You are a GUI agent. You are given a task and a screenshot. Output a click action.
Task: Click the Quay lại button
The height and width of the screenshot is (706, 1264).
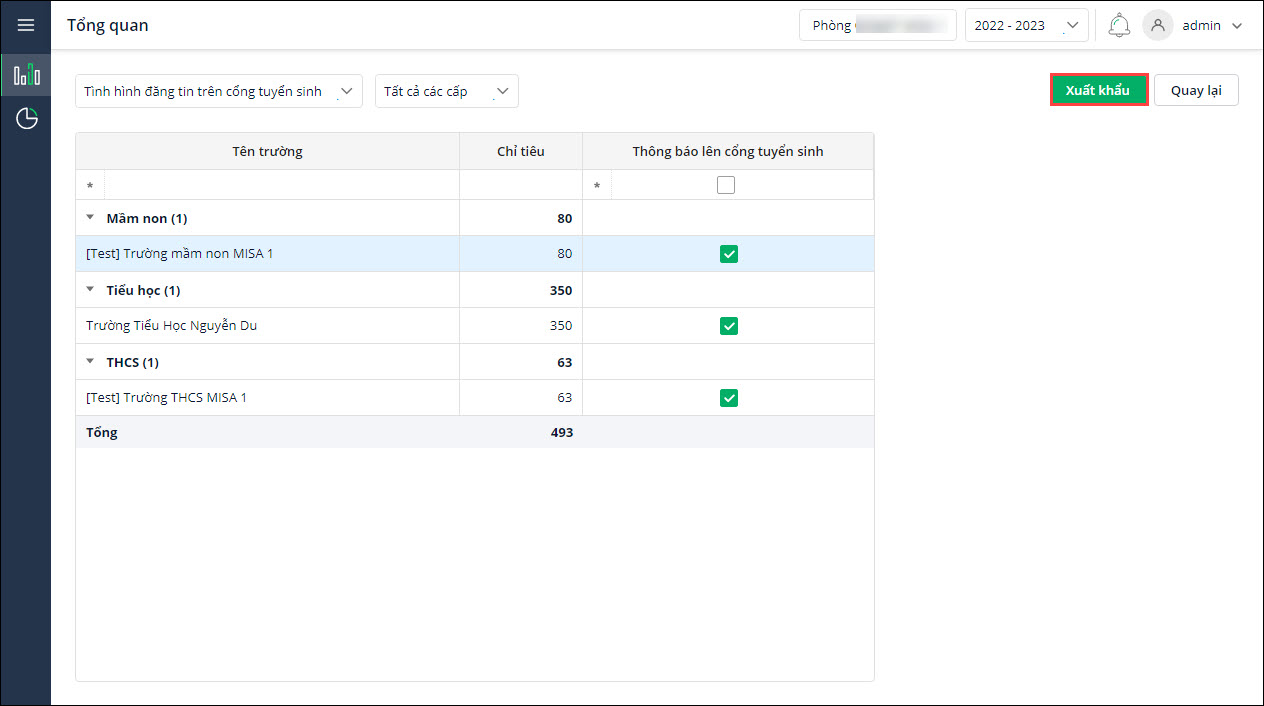coord(1196,90)
